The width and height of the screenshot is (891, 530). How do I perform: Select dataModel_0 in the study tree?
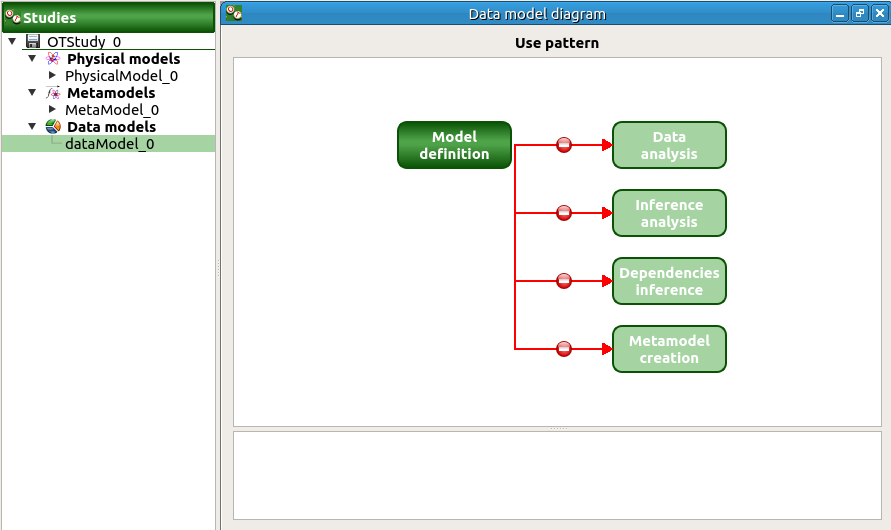[109, 144]
